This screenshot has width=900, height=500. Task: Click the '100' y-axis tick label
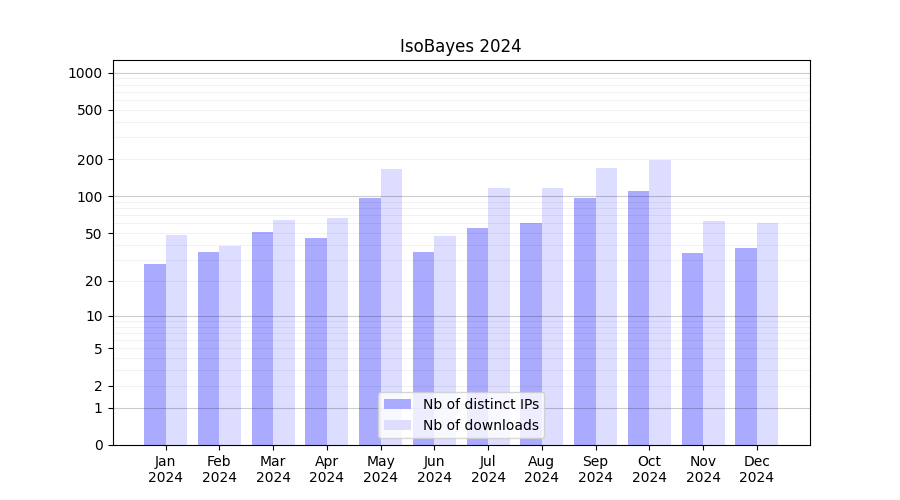pyautogui.click(x=91, y=197)
